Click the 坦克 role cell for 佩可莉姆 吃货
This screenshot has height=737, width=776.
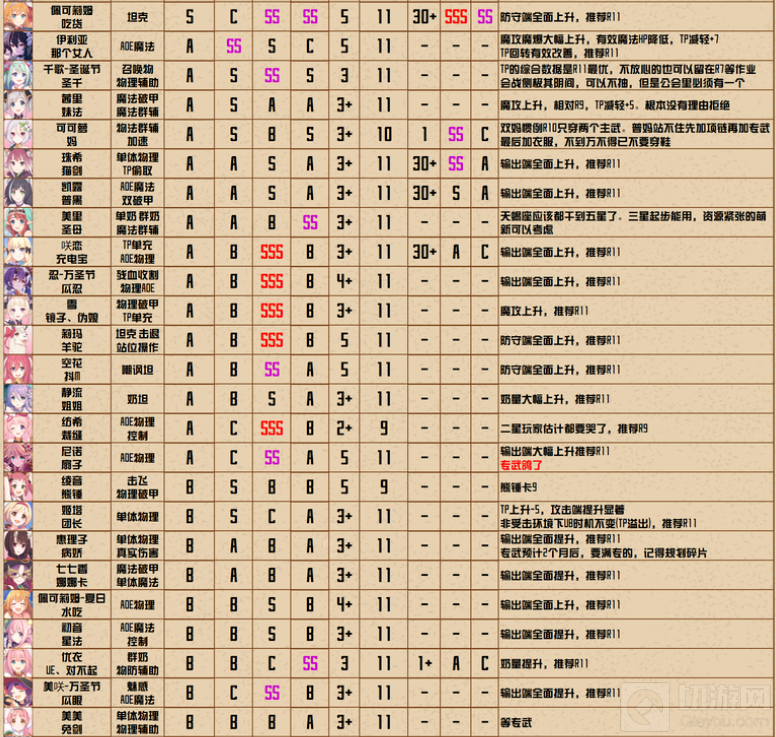click(138, 17)
